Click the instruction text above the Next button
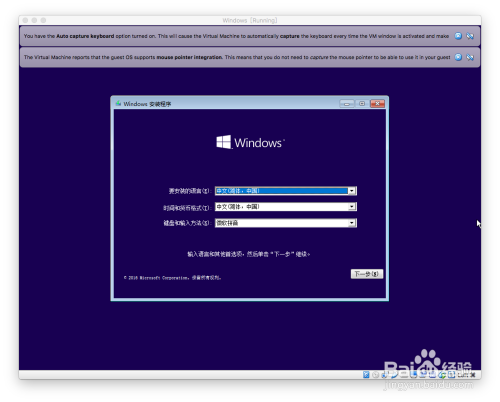This screenshot has height=402, width=500. coord(249,254)
